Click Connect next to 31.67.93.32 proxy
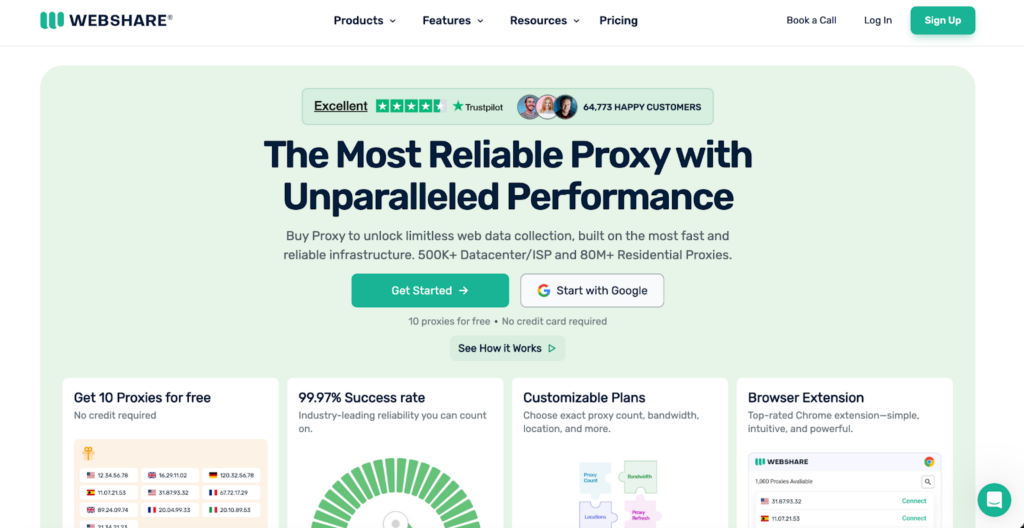The image size is (1024, 528). (914, 501)
